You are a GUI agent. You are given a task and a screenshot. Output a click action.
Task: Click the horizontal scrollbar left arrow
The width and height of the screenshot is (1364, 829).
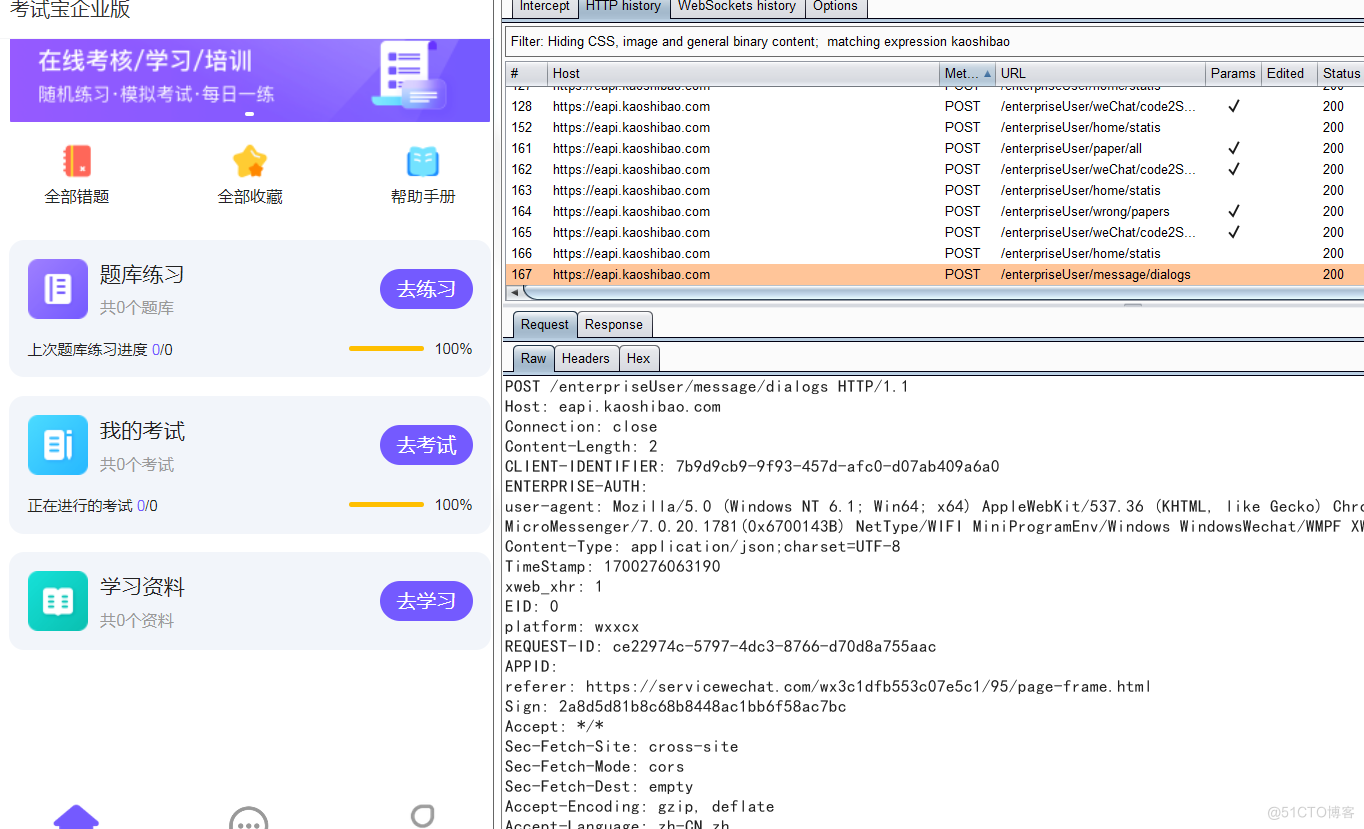[514, 292]
